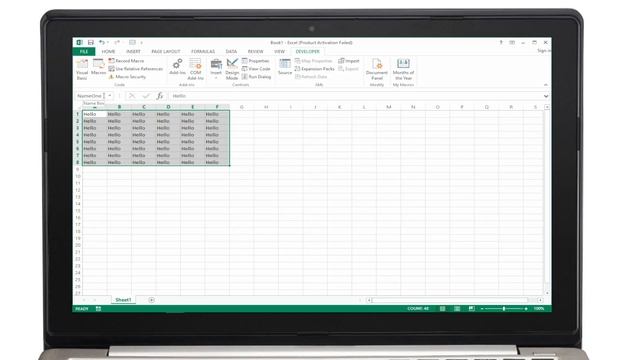Select the DEVELOPER tab
Screen dimensions: 640x360
pyautogui.click(x=307, y=51)
